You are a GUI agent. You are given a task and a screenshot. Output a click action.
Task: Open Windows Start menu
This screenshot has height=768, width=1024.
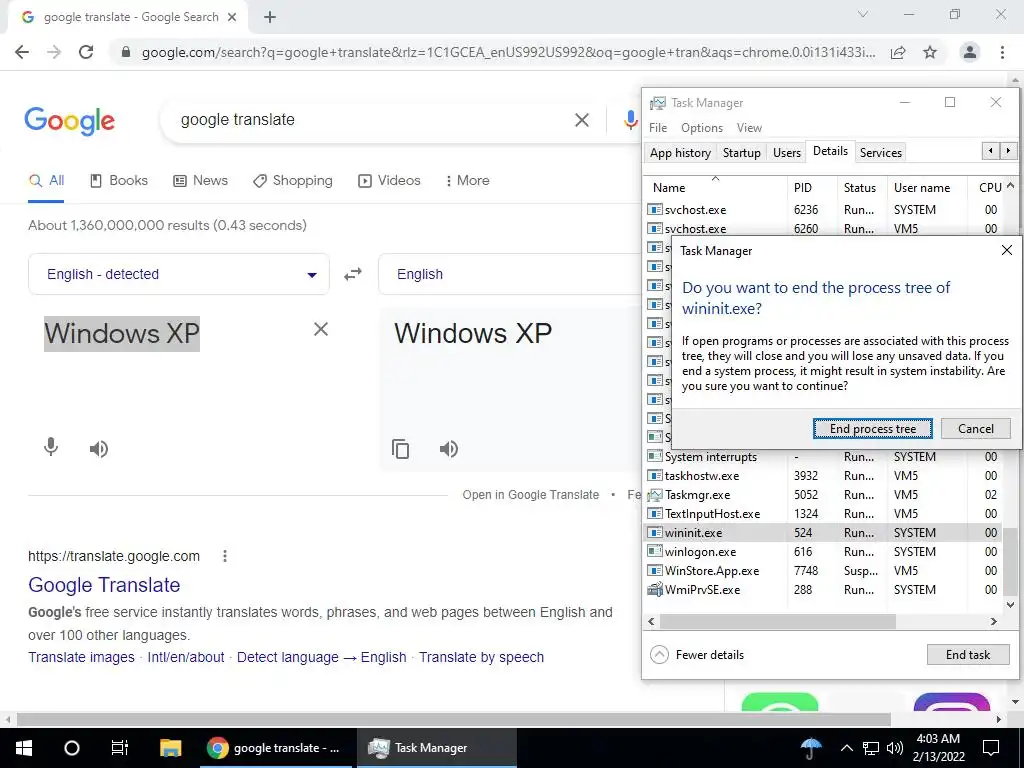click(24, 748)
